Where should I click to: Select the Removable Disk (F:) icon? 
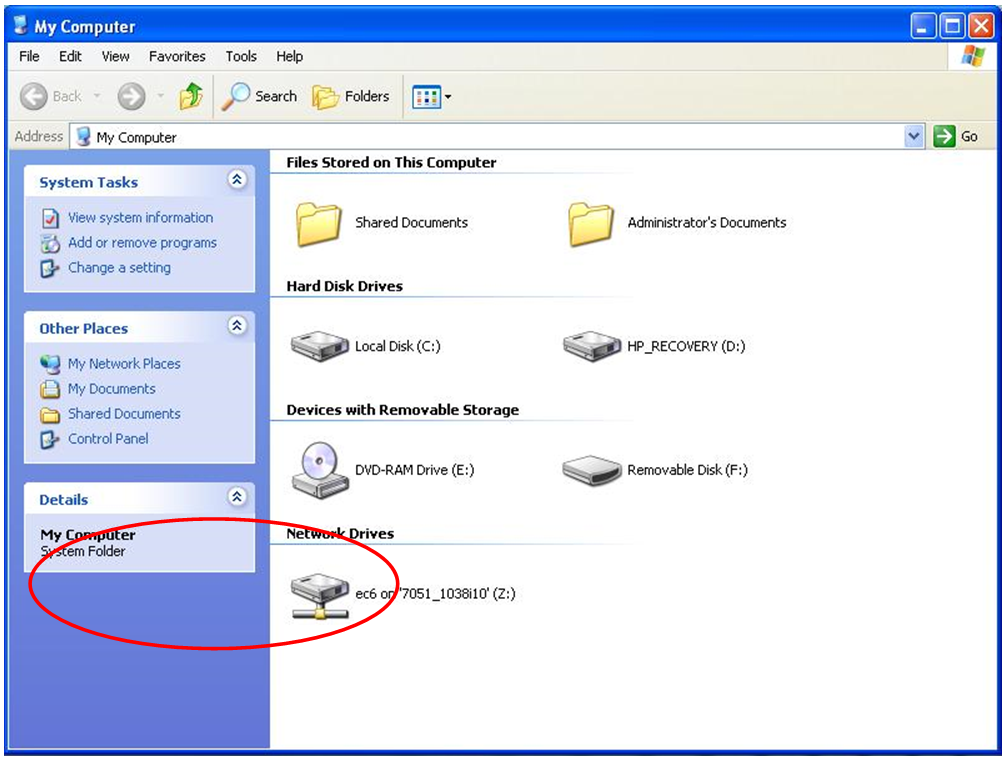click(x=592, y=470)
